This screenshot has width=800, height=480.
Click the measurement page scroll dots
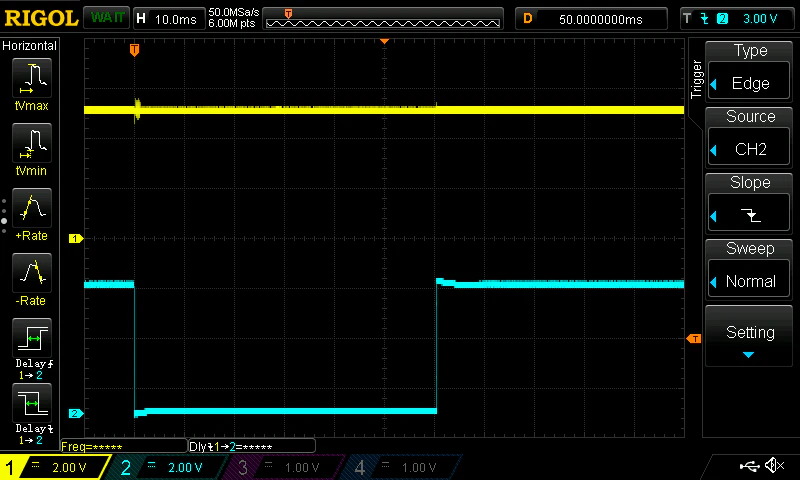(x=4, y=216)
